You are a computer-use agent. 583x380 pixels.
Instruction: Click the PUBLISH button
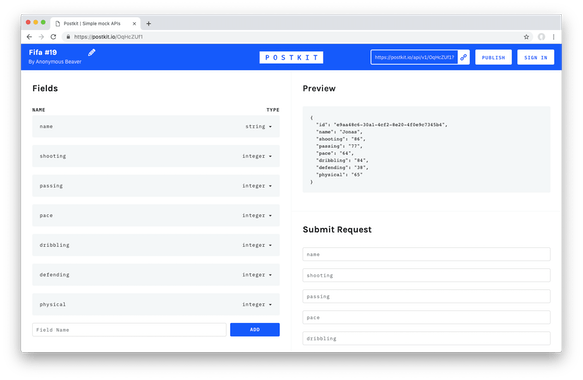493,57
